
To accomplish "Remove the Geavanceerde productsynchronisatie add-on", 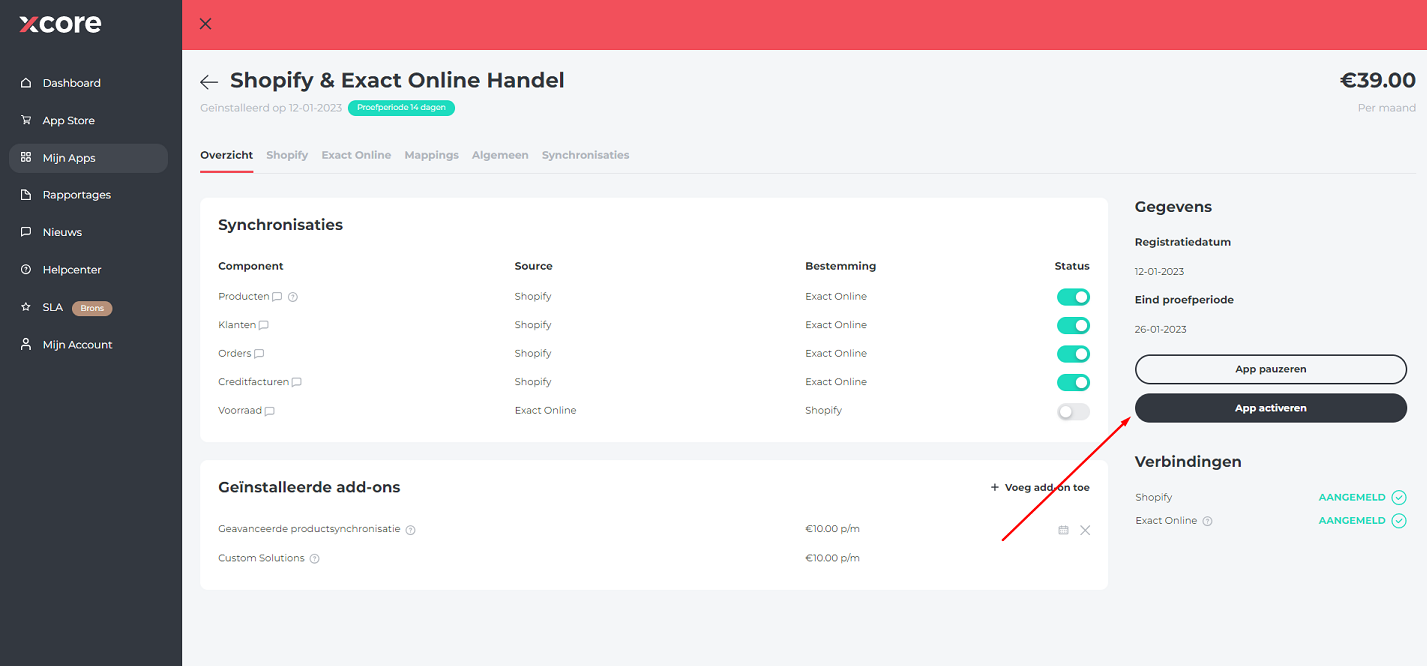I will [1085, 530].
